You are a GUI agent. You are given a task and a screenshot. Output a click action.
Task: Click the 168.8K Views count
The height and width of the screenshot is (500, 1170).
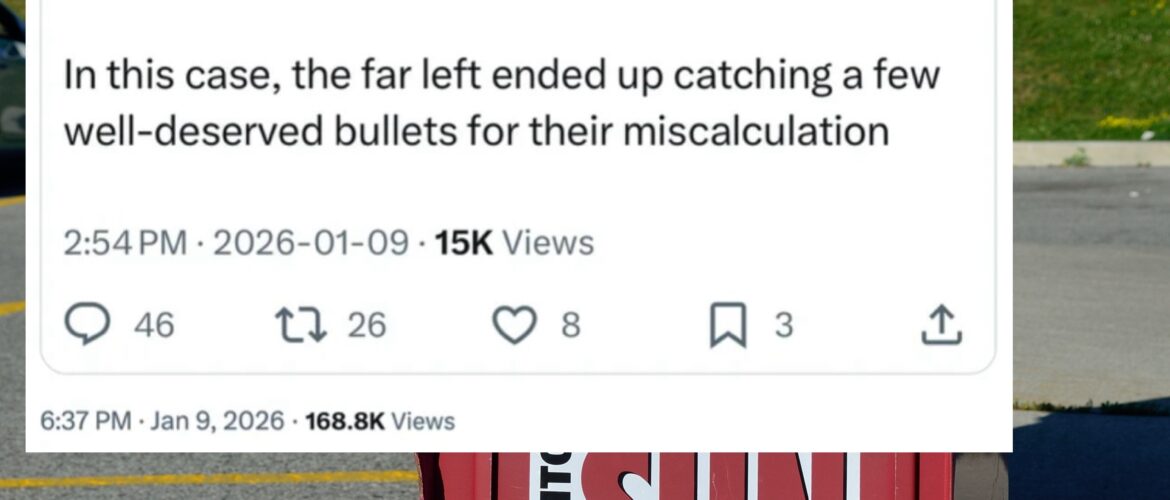click(380, 421)
